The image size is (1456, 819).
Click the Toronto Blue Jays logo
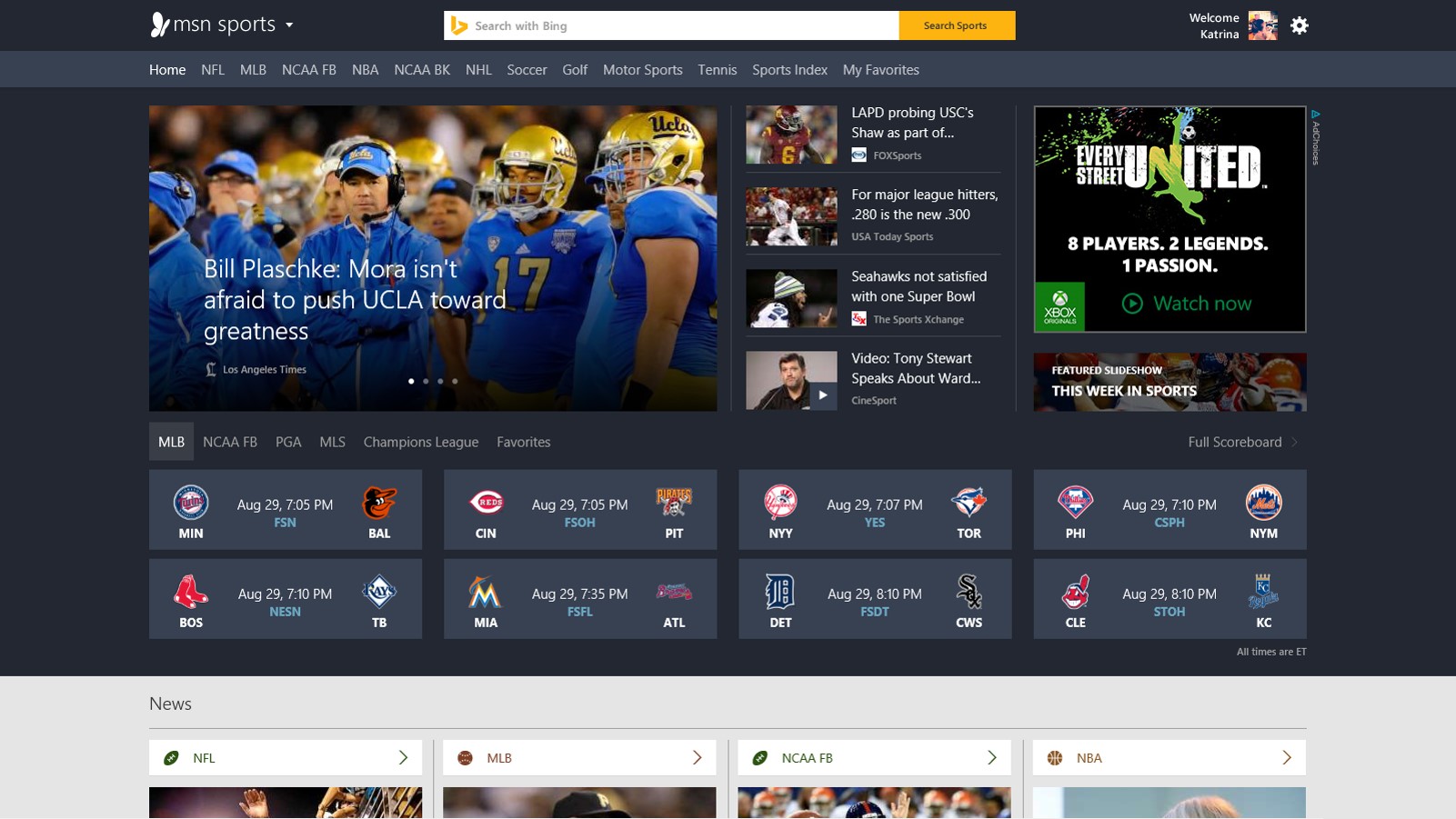tap(969, 503)
